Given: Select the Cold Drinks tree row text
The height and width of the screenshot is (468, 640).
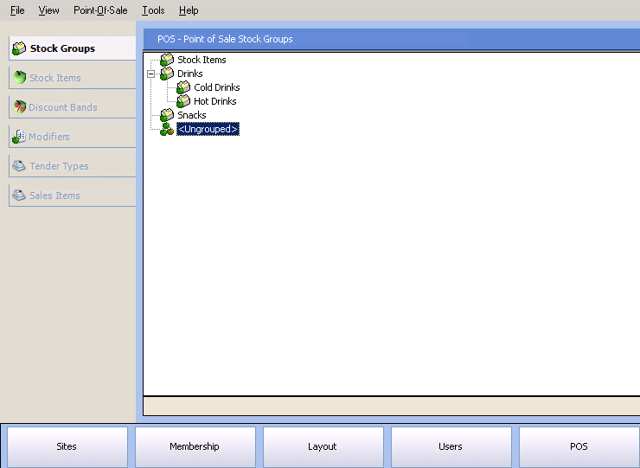Looking at the screenshot, I should pos(217,87).
